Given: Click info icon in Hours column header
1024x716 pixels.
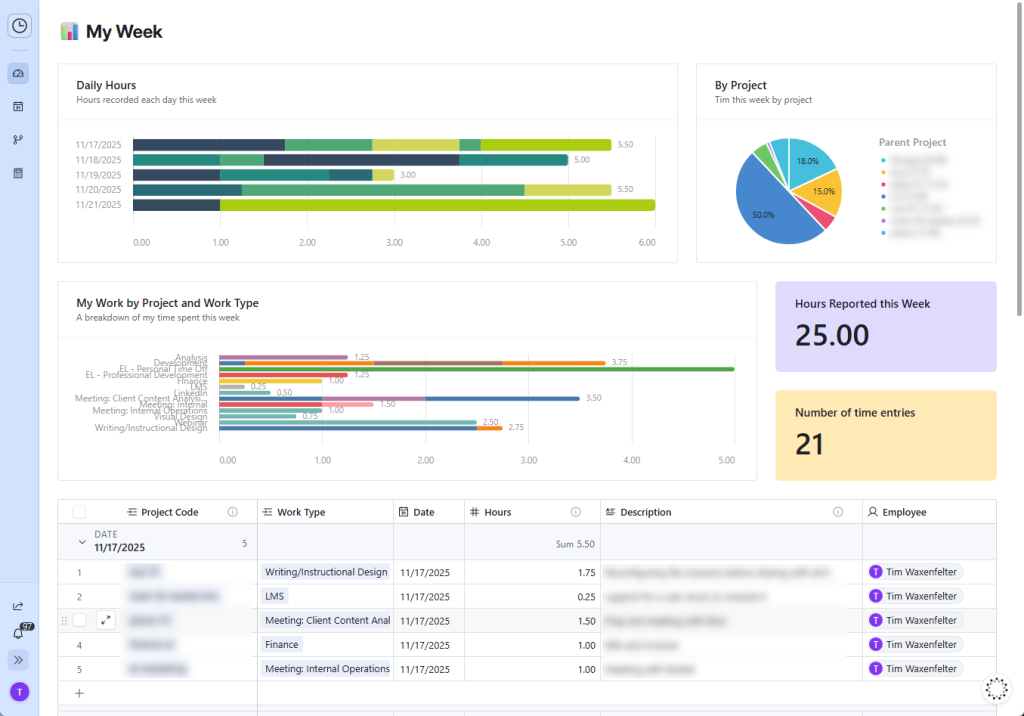Looking at the screenshot, I should pyautogui.click(x=575, y=512).
